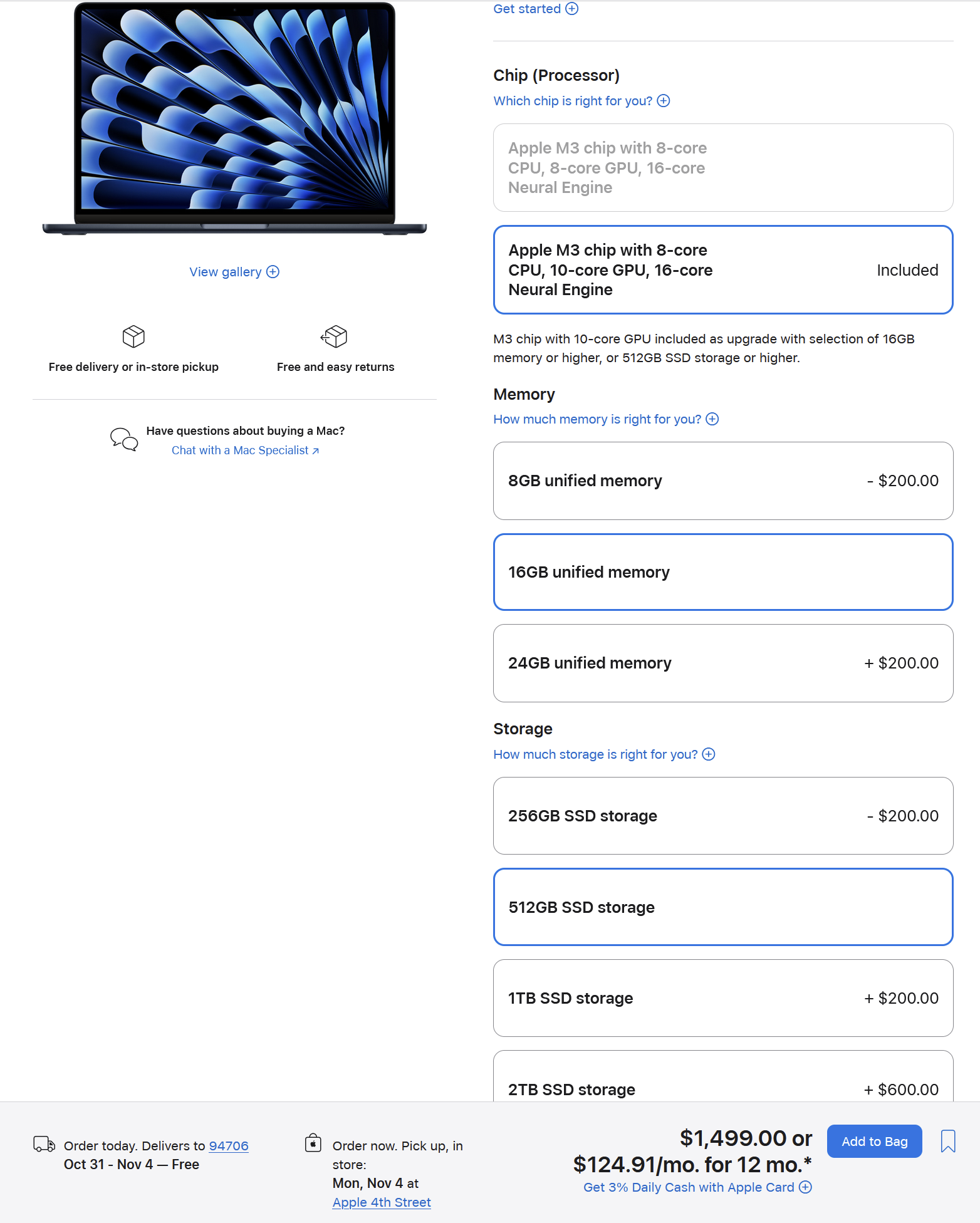
Task: Click the Add to Bag button
Action: click(x=874, y=1142)
